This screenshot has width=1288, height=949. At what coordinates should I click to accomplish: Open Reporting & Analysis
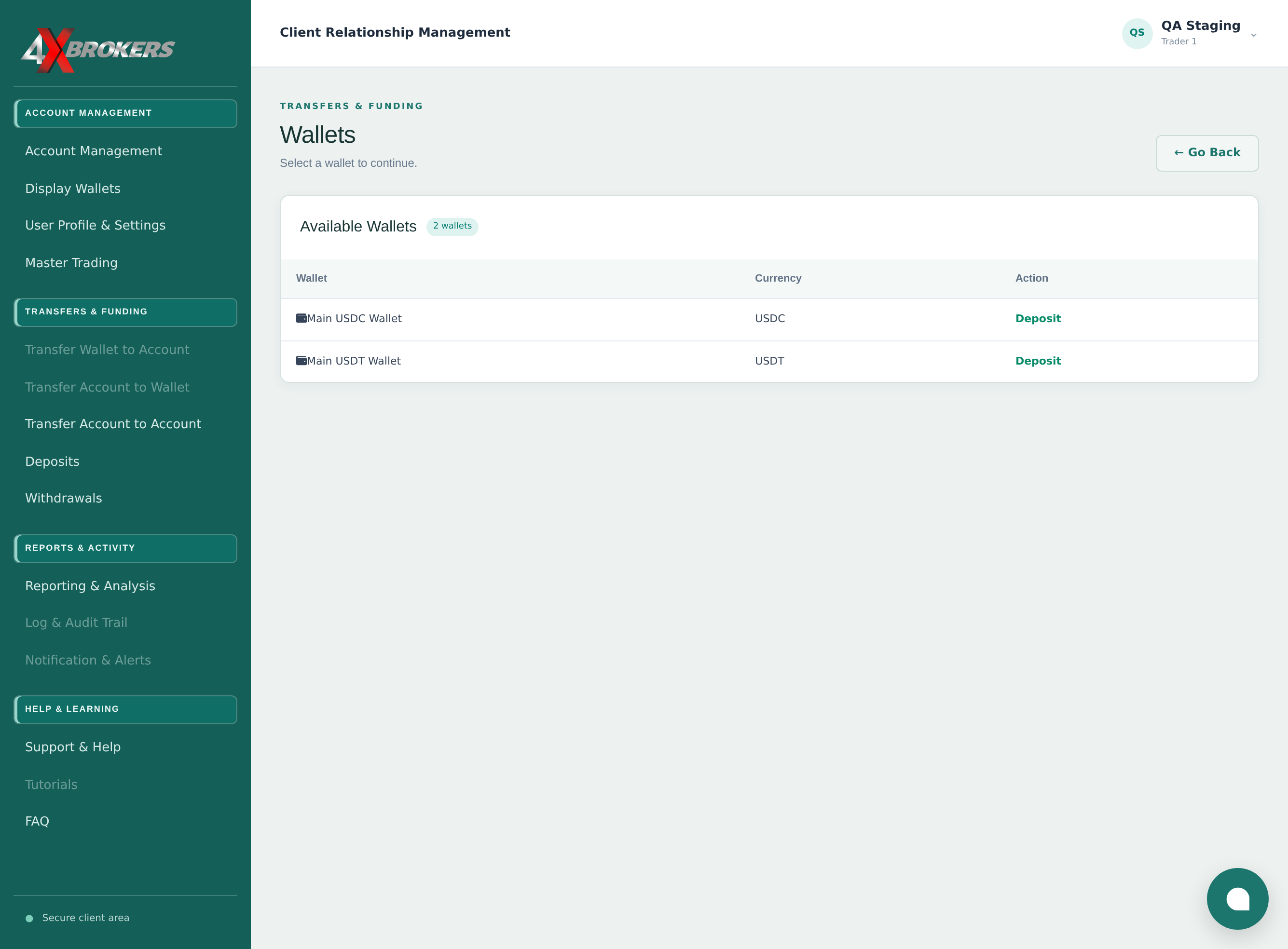[90, 586]
